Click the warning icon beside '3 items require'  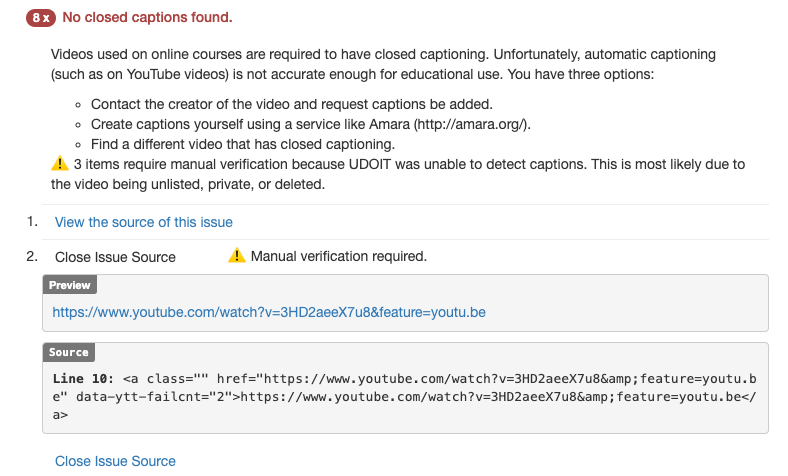[59, 164]
